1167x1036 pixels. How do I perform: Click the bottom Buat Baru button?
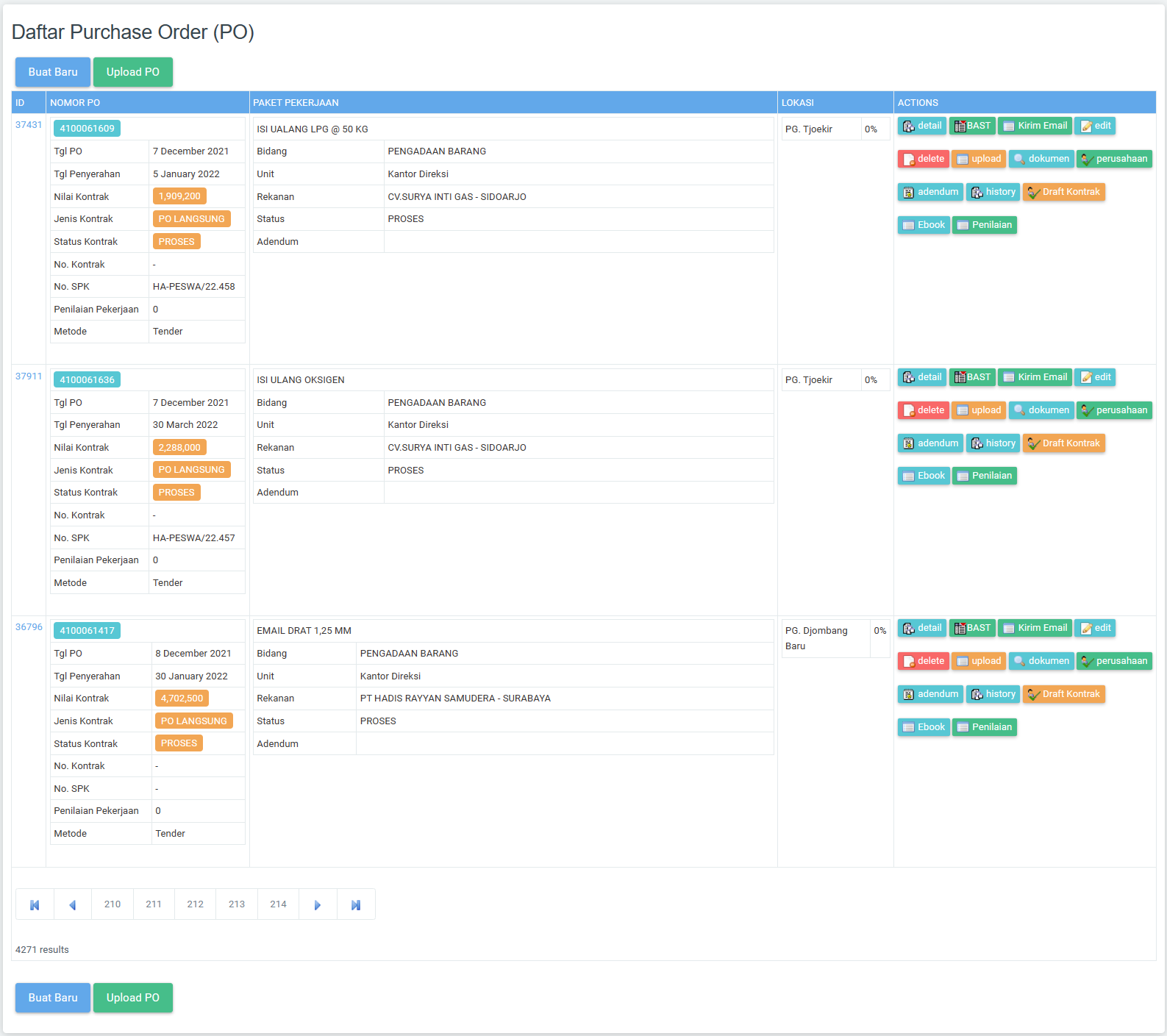click(53, 998)
